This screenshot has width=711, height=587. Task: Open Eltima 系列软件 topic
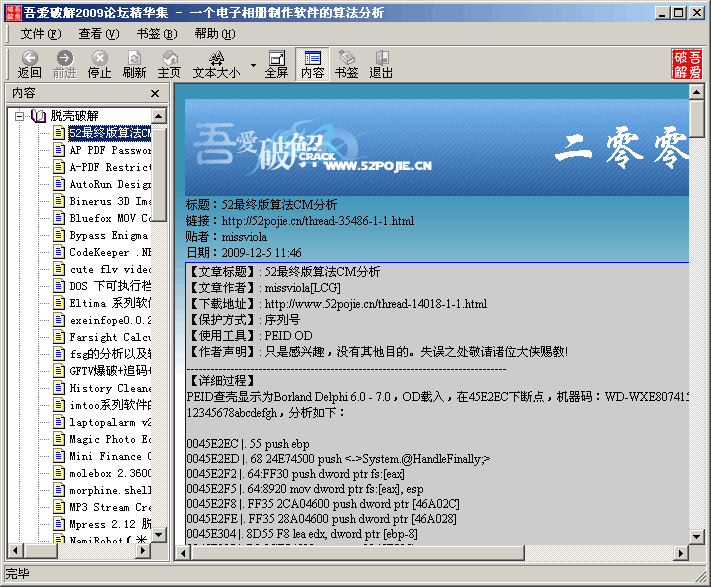coord(110,303)
